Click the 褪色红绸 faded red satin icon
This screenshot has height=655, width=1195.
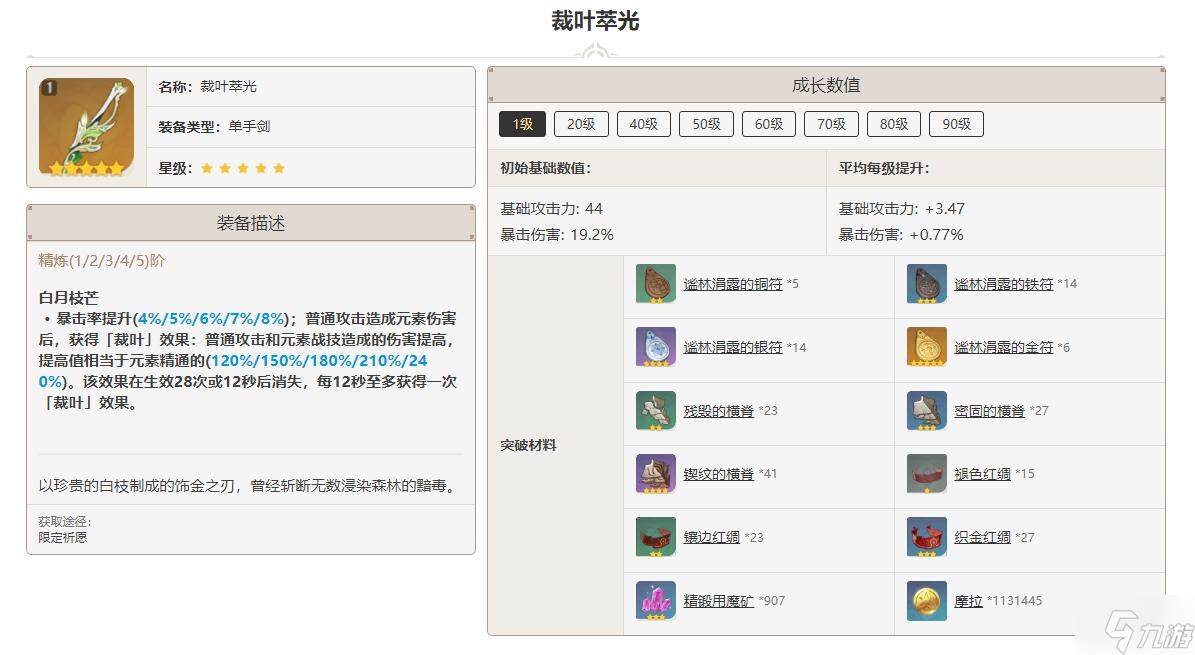tap(927, 474)
